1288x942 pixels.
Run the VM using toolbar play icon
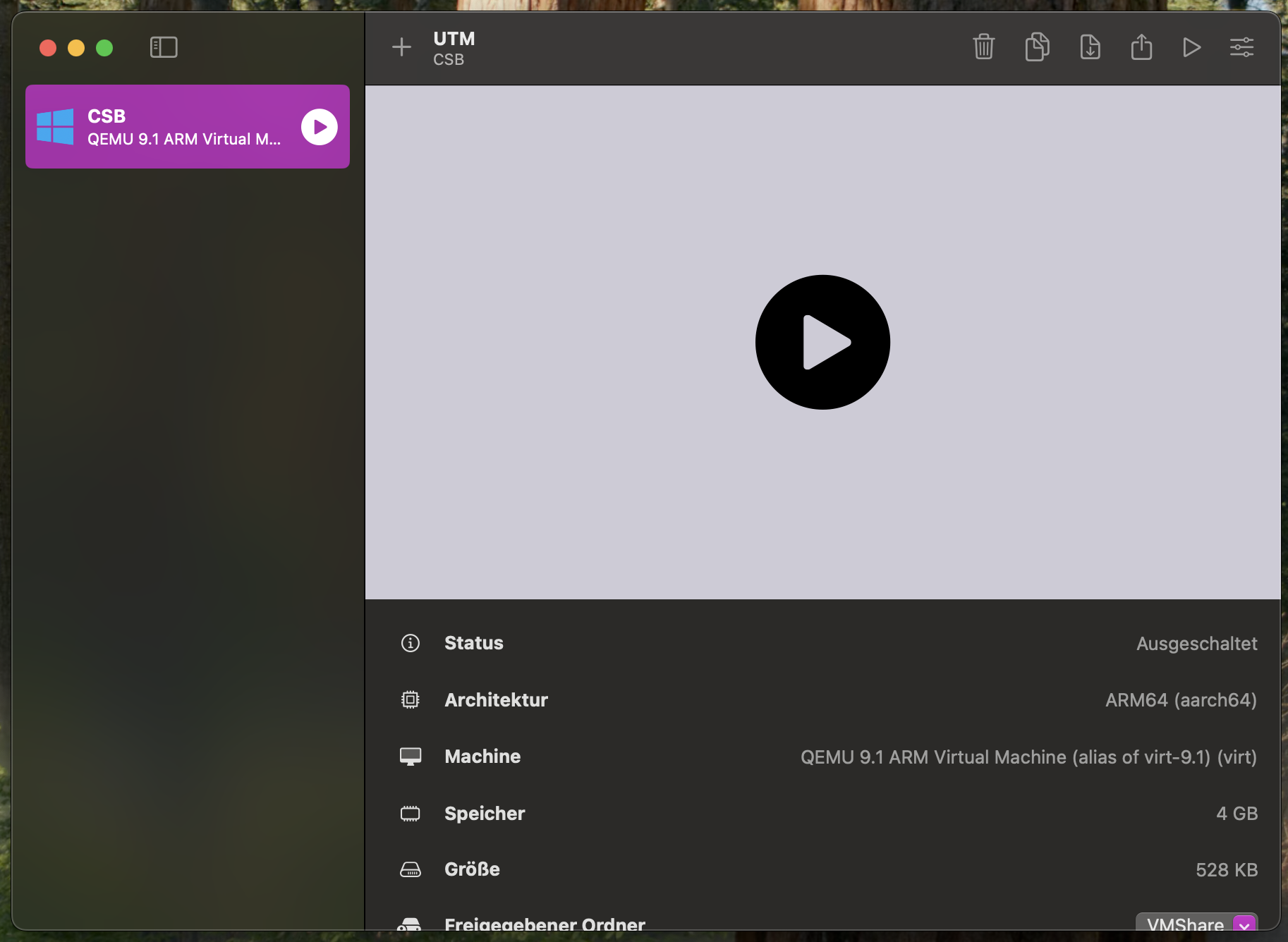click(1191, 47)
